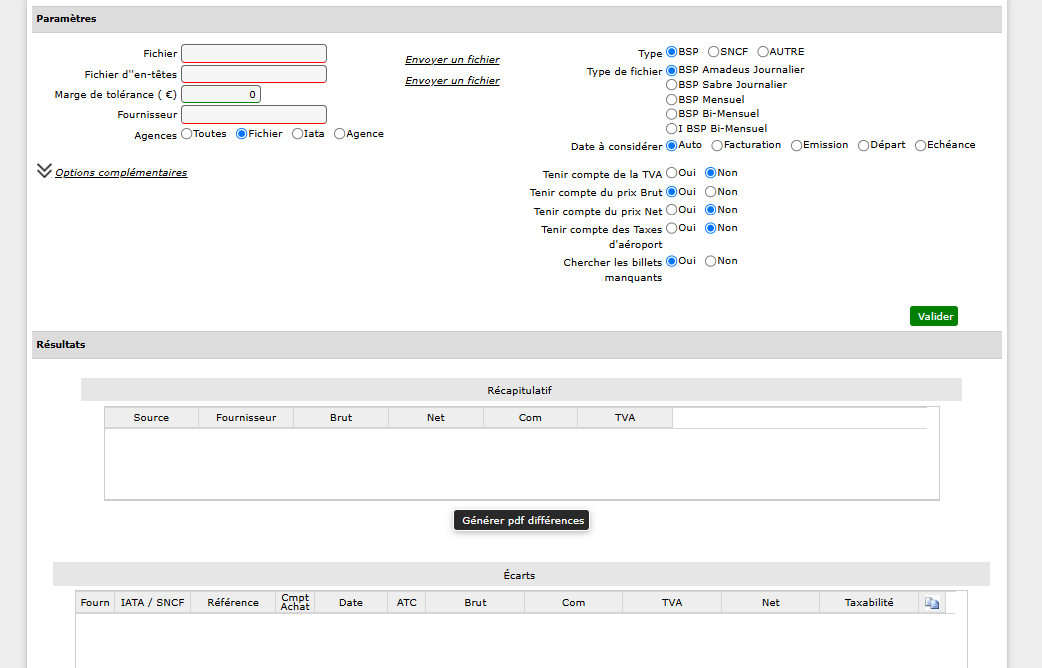The width and height of the screenshot is (1042, 668).
Task: Click Générer pdf différences button
Action: (522, 520)
